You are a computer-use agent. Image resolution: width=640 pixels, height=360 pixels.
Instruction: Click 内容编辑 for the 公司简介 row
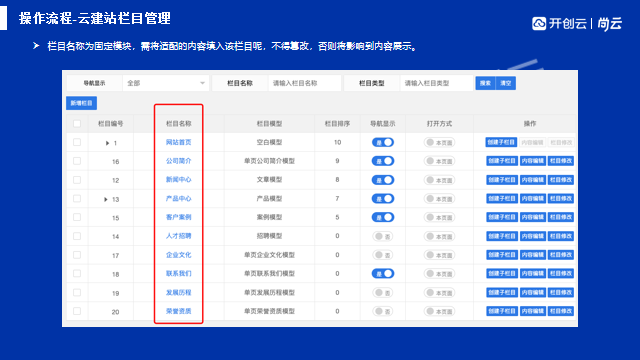pos(533,161)
